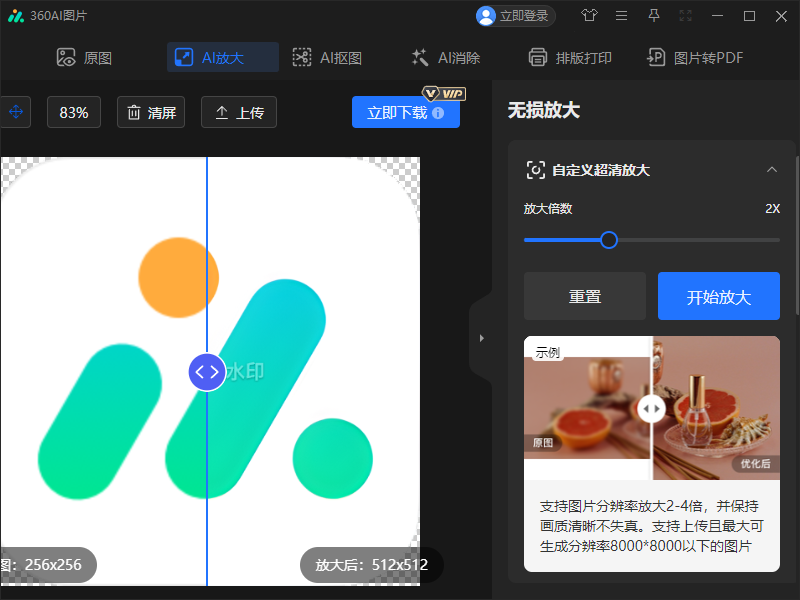800x600 pixels.
Task: Click the 开始放大 start enlarge button
Action: click(718, 295)
